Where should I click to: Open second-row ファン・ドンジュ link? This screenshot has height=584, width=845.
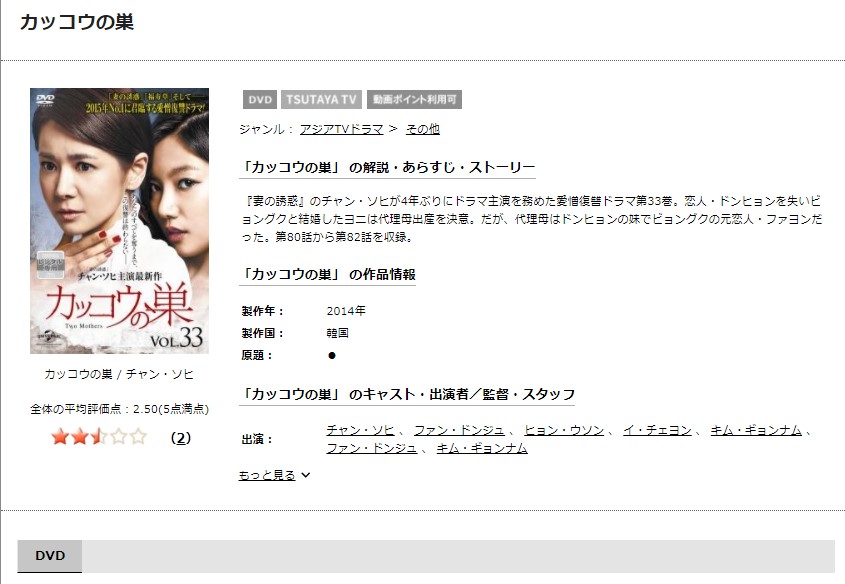(x=372, y=448)
